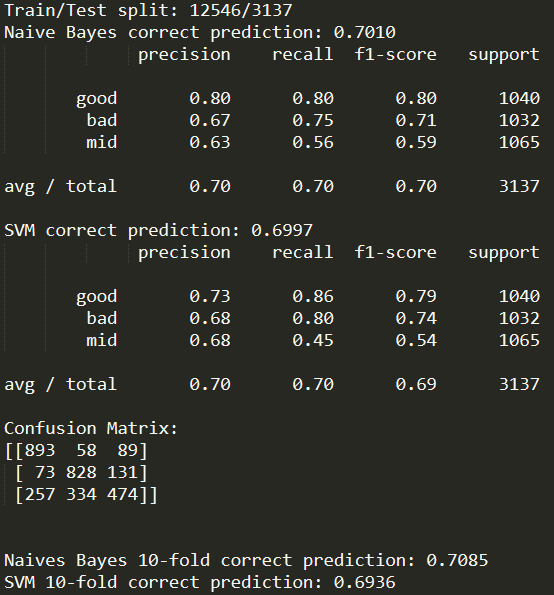Image resolution: width=554 pixels, height=595 pixels.
Task: Click the Train/Test split line
Action: pos(148,11)
